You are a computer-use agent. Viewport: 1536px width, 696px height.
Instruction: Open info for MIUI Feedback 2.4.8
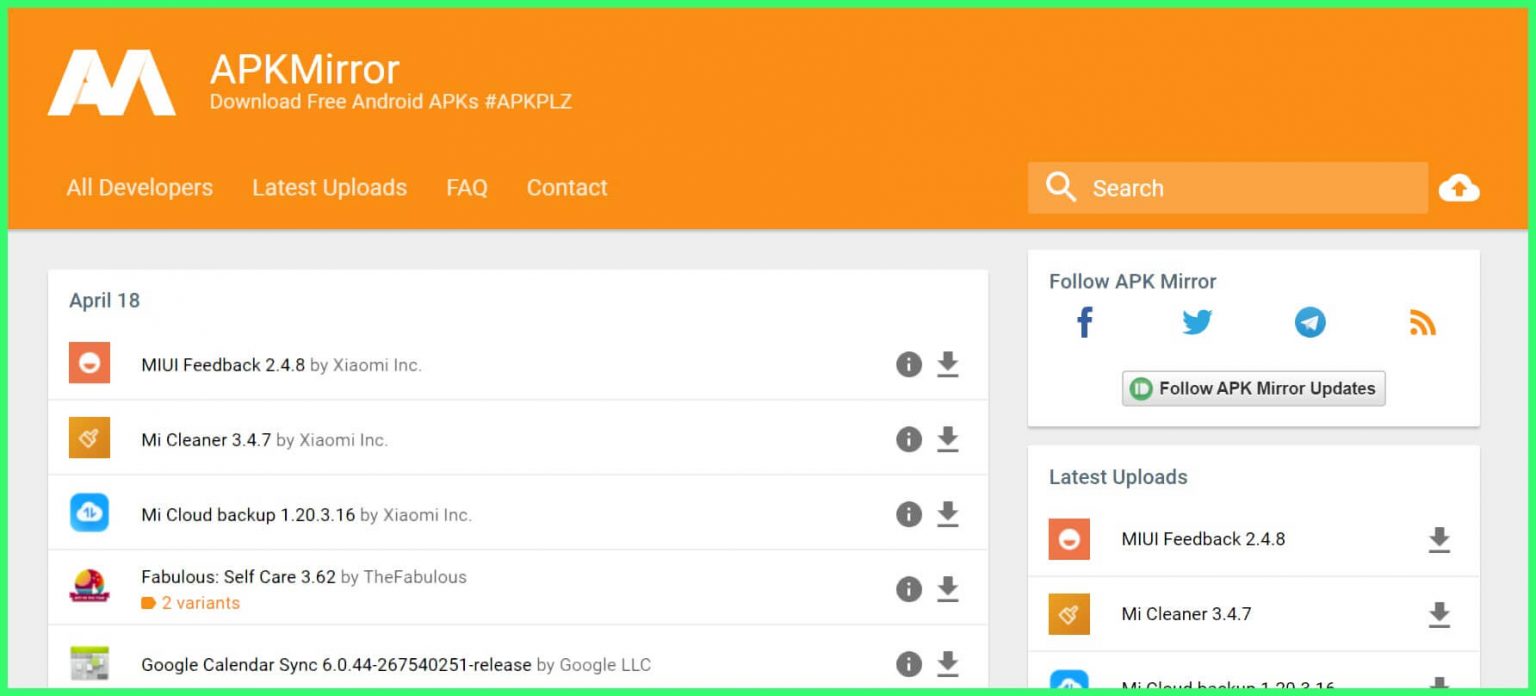coord(908,365)
